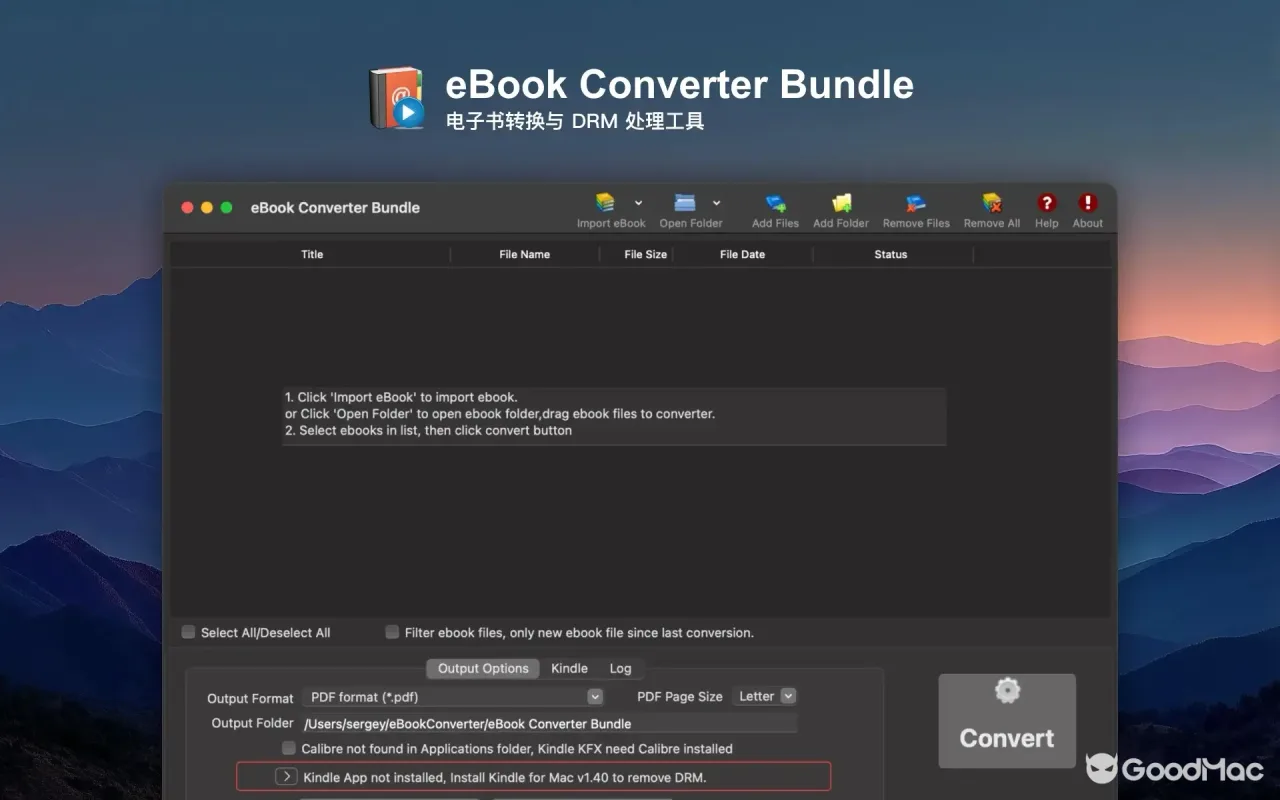The width and height of the screenshot is (1280, 800).
Task: Toggle the Calibre not found checkbox
Action: 289,748
